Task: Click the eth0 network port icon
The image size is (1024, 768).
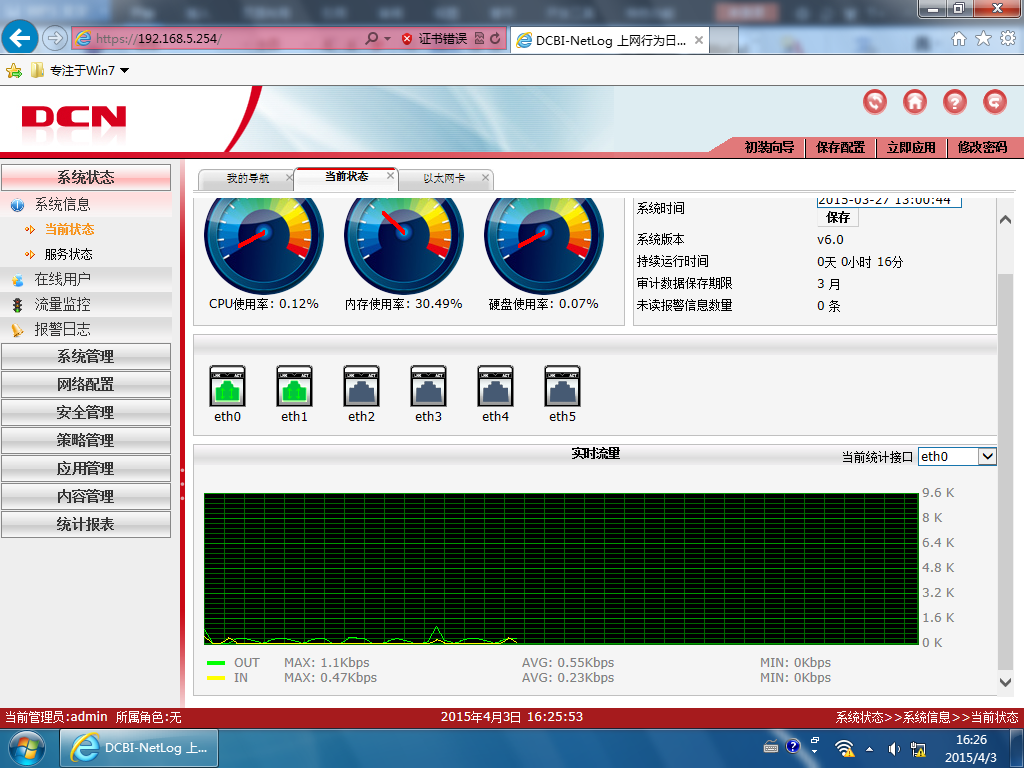Action: (x=227, y=386)
